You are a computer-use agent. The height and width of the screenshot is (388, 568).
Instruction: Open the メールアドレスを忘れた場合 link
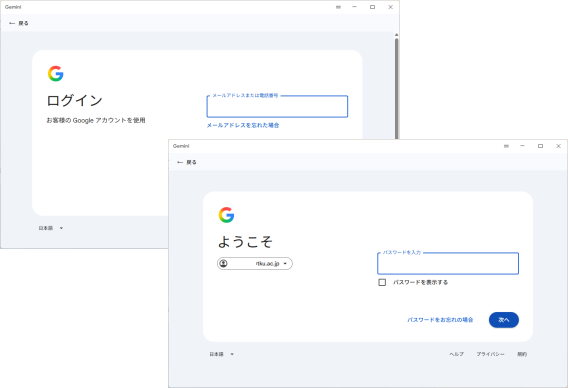click(243, 125)
